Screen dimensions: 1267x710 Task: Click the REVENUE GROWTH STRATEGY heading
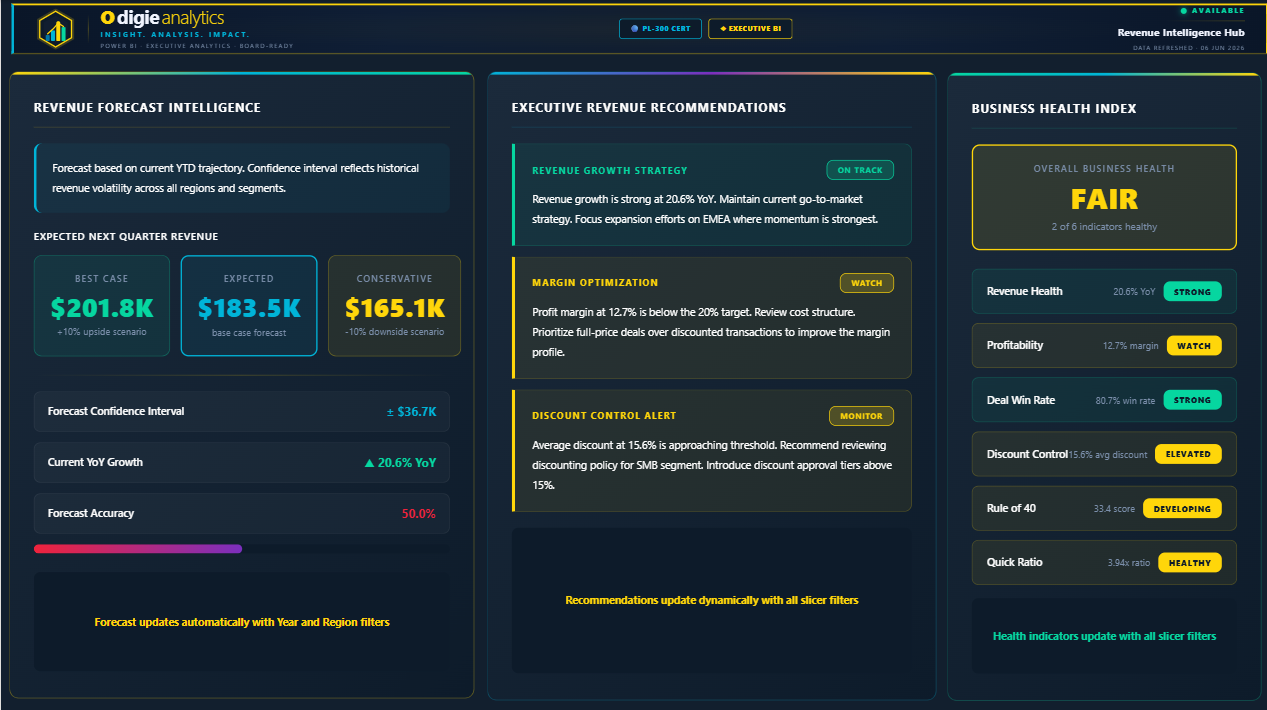tap(610, 171)
